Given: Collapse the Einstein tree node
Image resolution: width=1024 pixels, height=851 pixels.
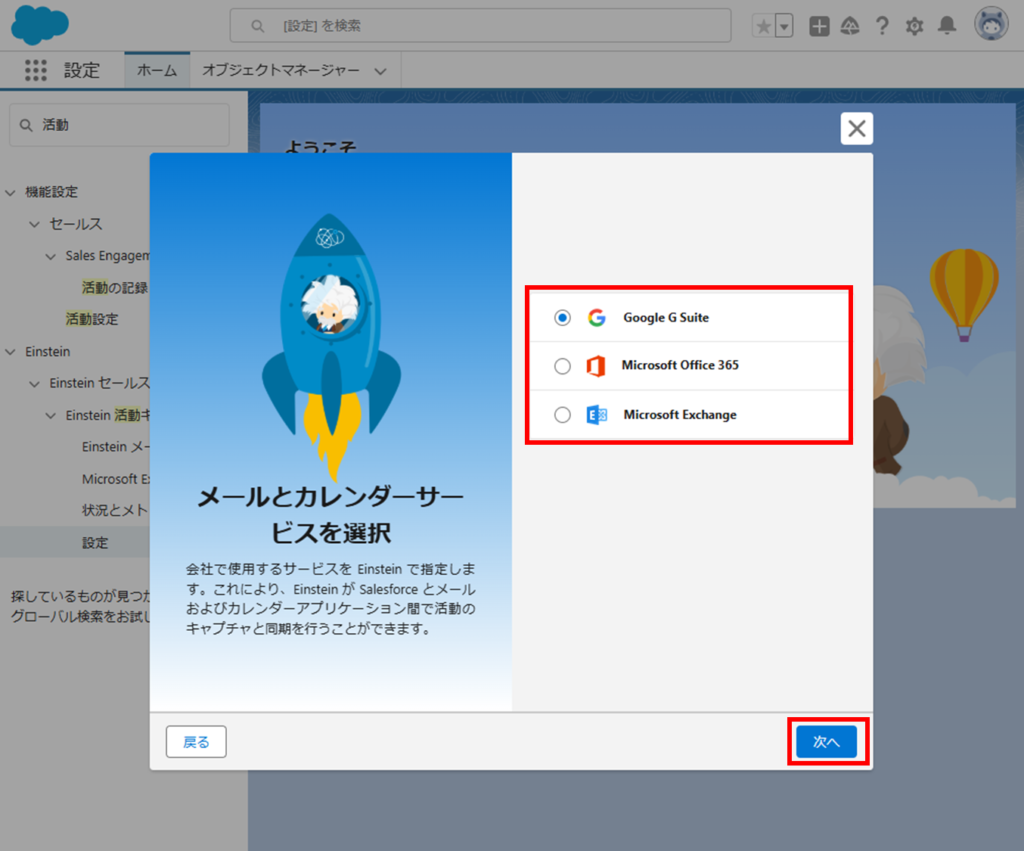Looking at the screenshot, I should coord(10,351).
